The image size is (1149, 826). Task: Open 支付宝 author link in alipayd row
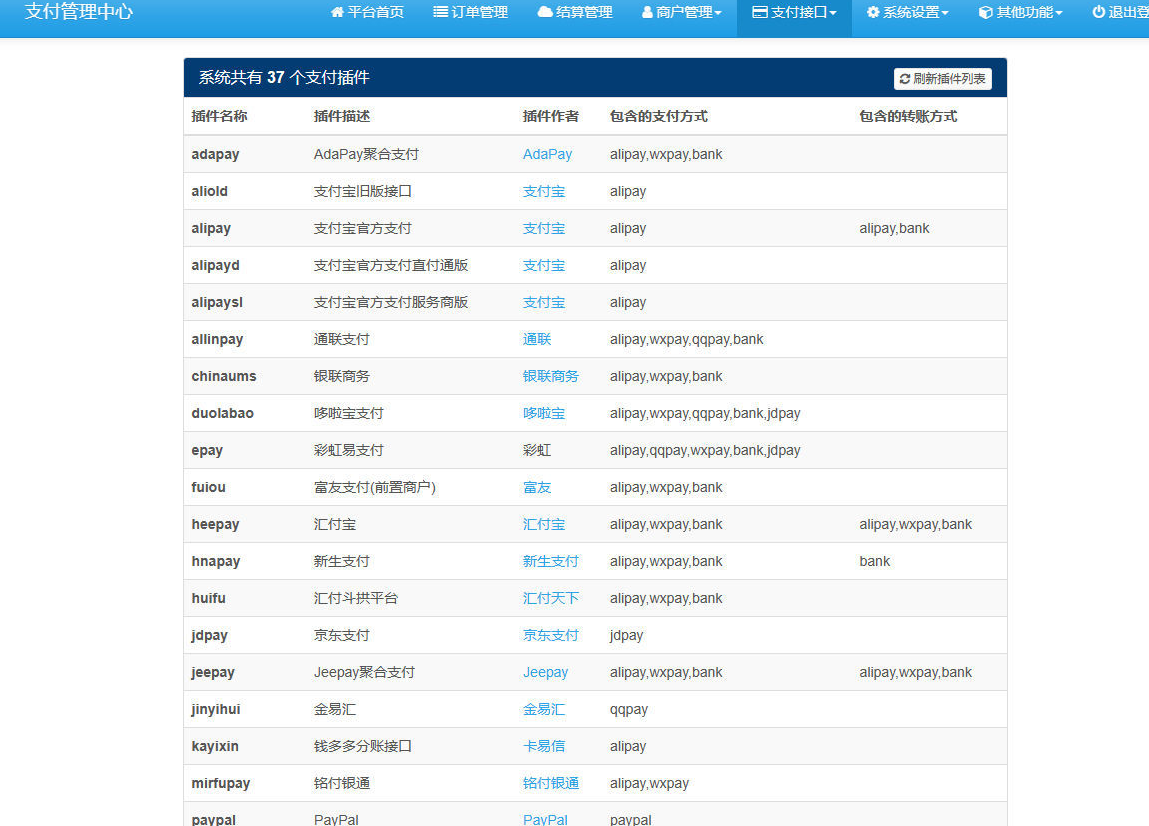click(x=544, y=265)
